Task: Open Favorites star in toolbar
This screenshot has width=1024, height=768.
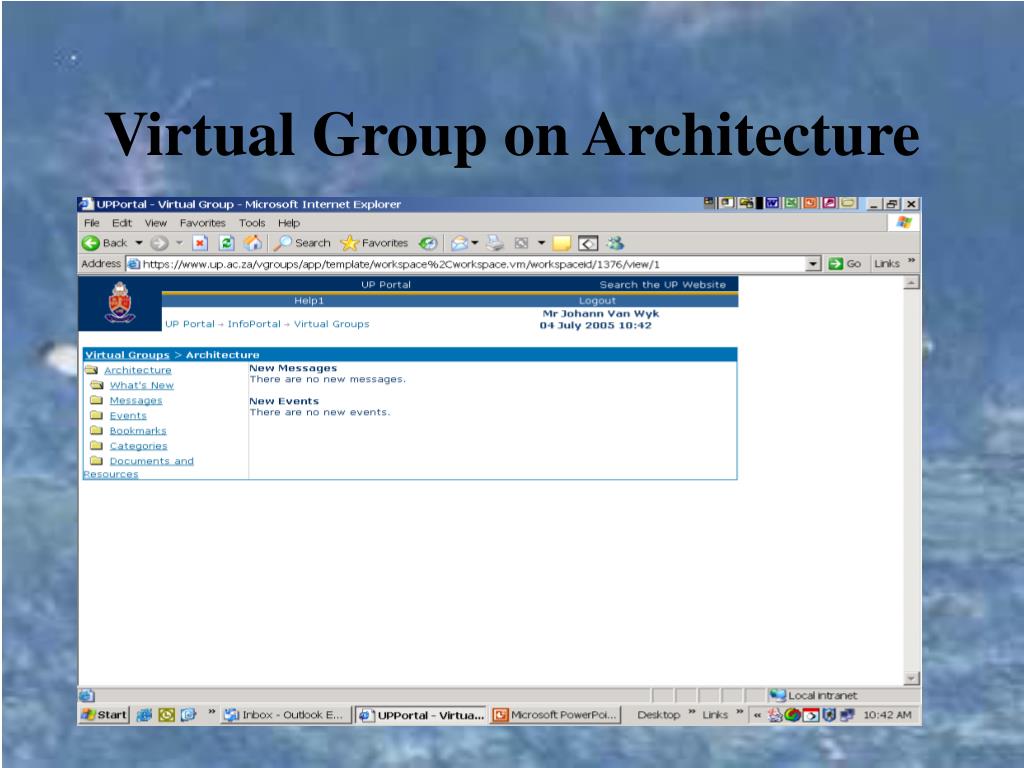Action: [x=350, y=243]
